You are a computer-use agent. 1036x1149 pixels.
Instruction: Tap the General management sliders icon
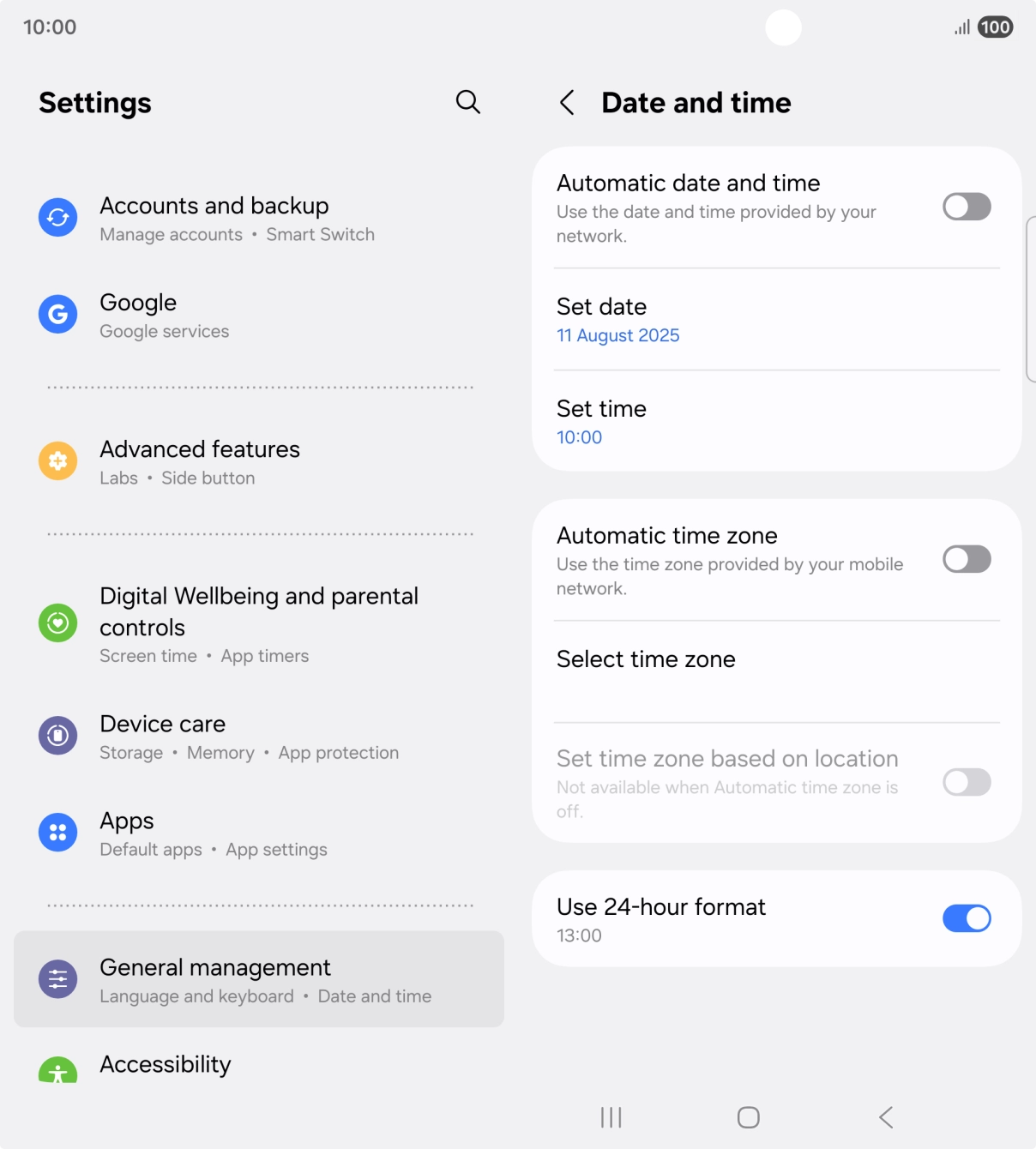(x=57, y=979)
